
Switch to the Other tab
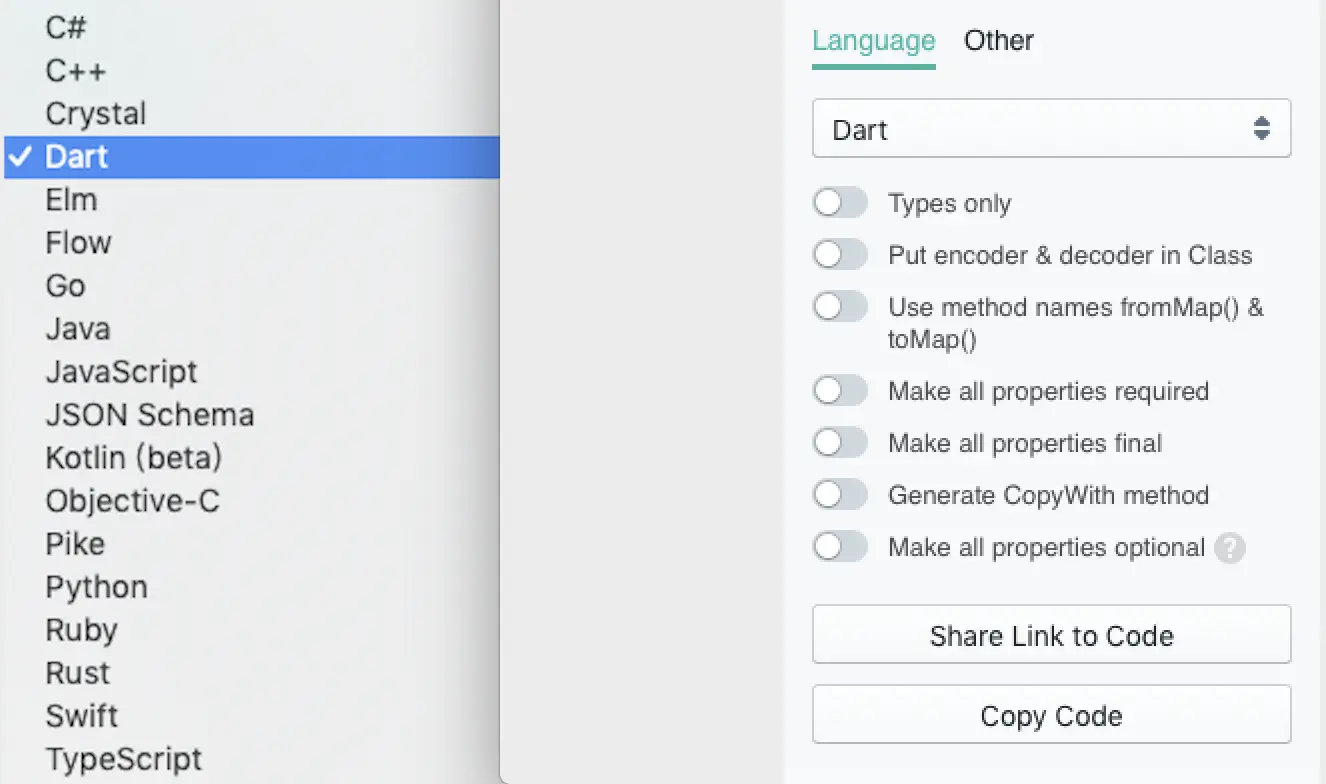pos(998,41)
